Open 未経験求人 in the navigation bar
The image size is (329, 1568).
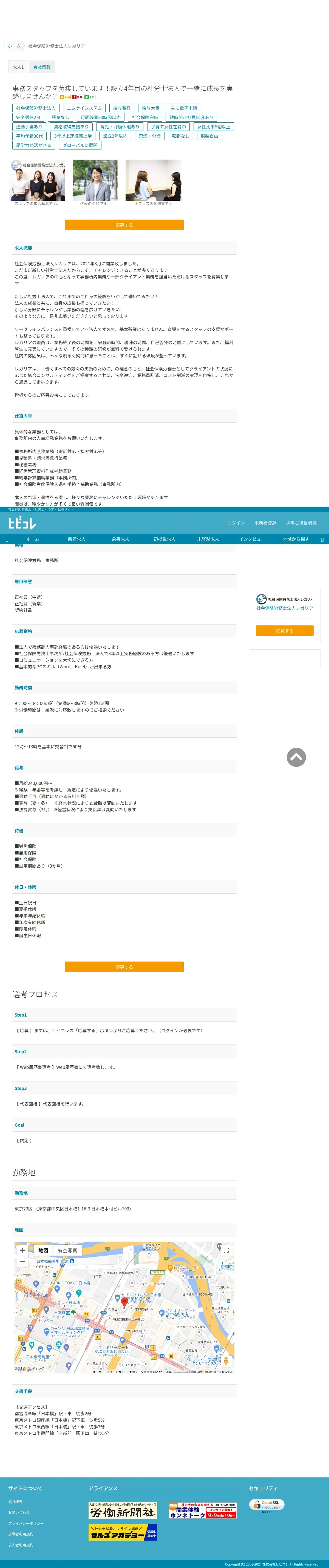click(208, 539)
